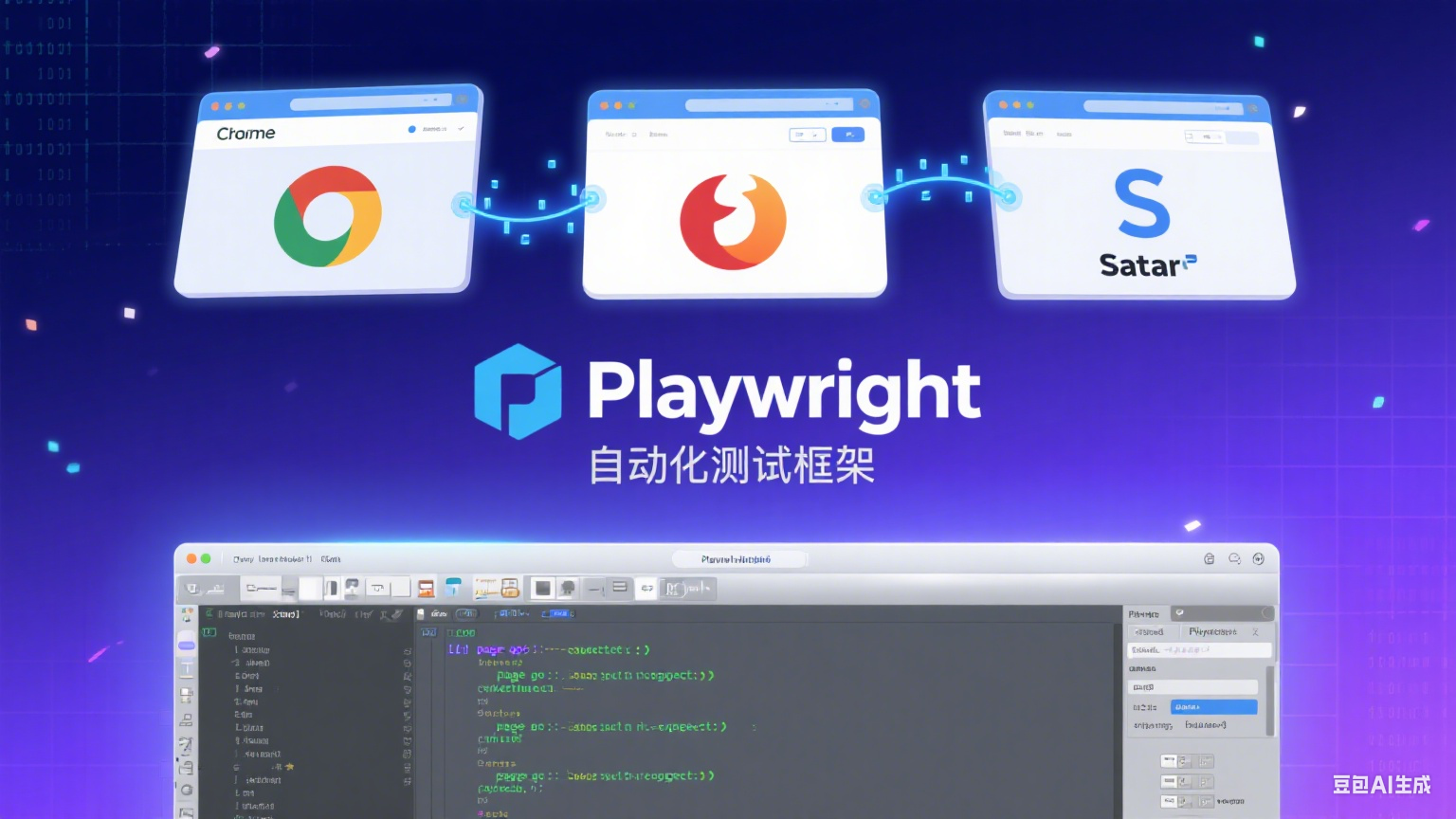Screen dimensions: 1456x819
Task: Click the rightmost circular icon in the editor title bar
Action: [1259, 559]
